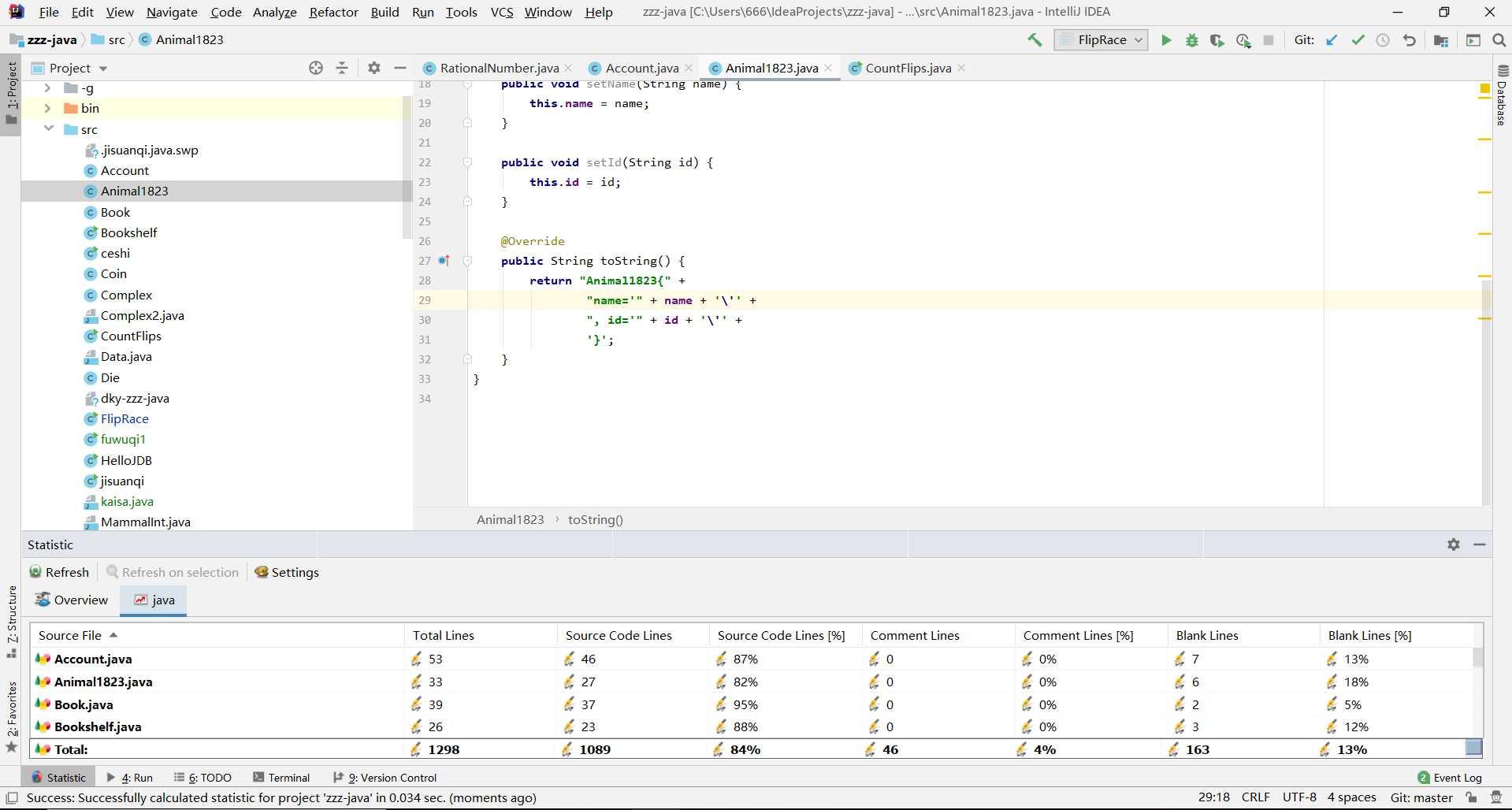Screen dimensions: 1512x810
Task: Revert changes with the rollback arrow icon
Action: (x=1410, y=40)
